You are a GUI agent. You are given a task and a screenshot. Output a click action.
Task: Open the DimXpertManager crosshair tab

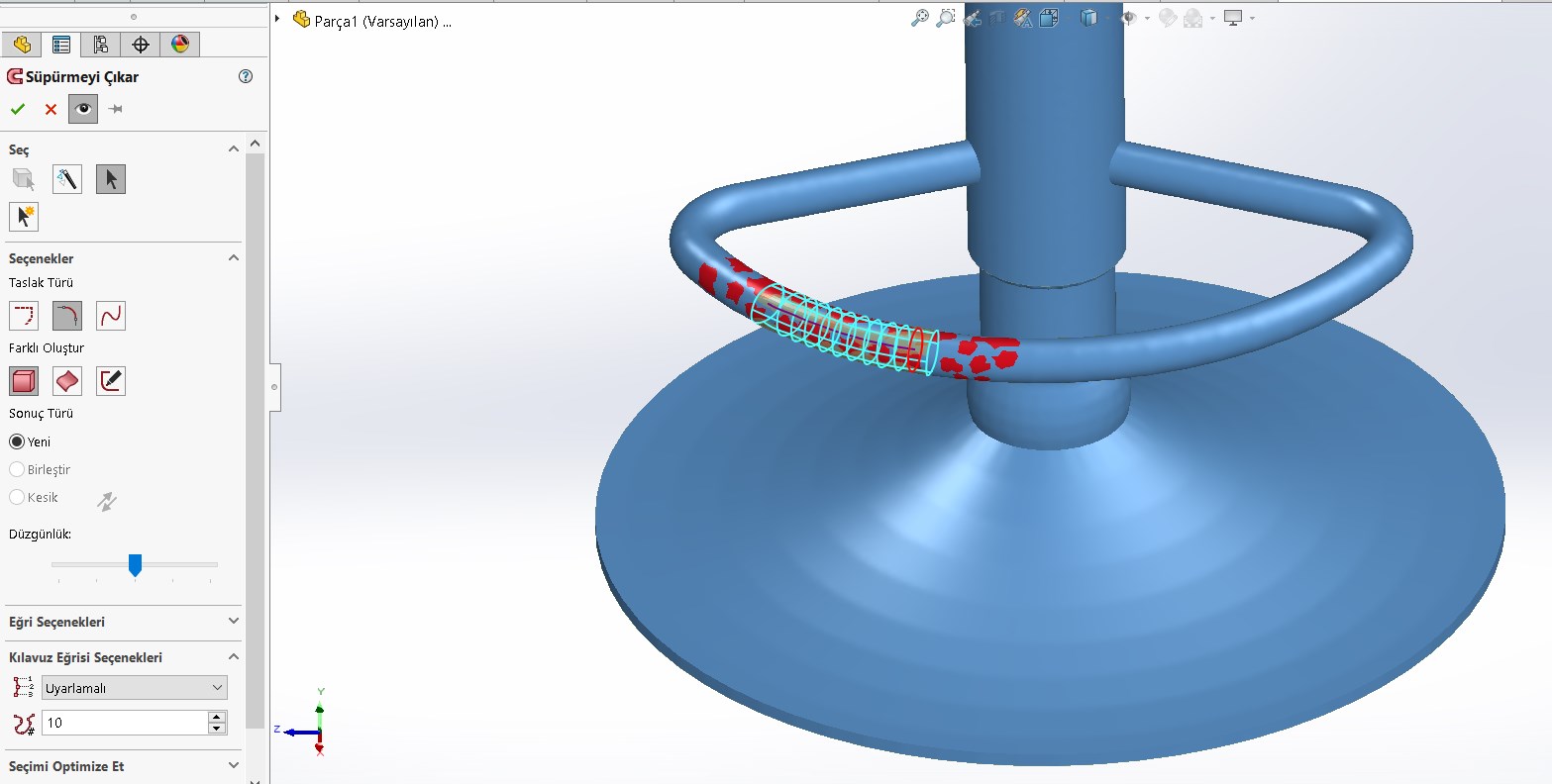pyautogui.click(x=141, y=45)
